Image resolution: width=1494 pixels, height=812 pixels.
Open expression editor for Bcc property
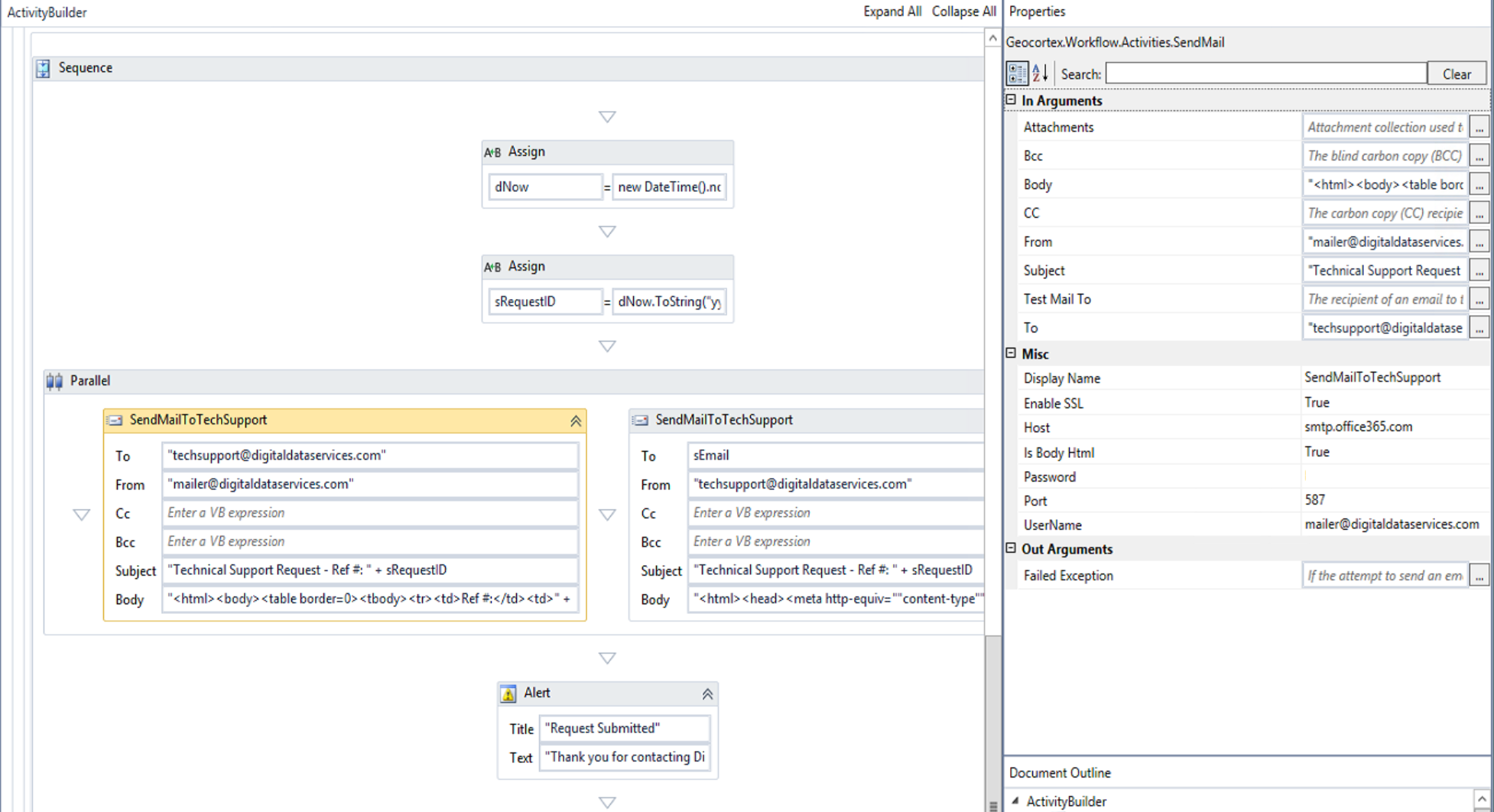(1479, 156)
